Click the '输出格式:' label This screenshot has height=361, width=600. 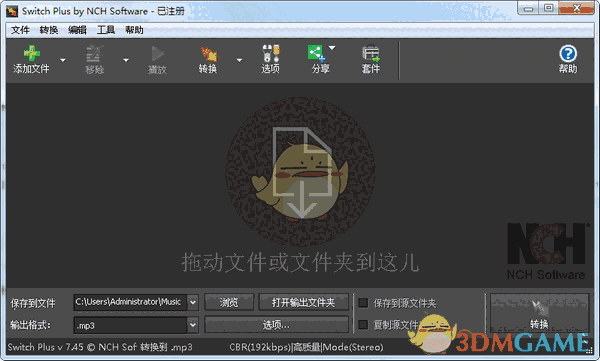pyautogui.click(x=31, y=325)
